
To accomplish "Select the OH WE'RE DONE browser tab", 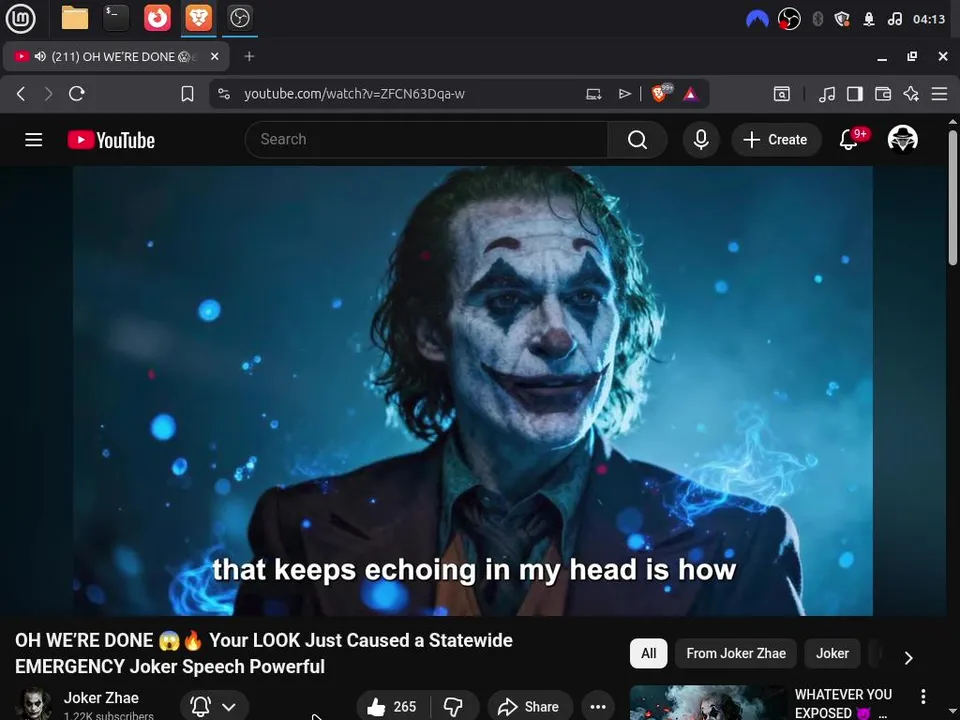I will [x=116, y=56].
